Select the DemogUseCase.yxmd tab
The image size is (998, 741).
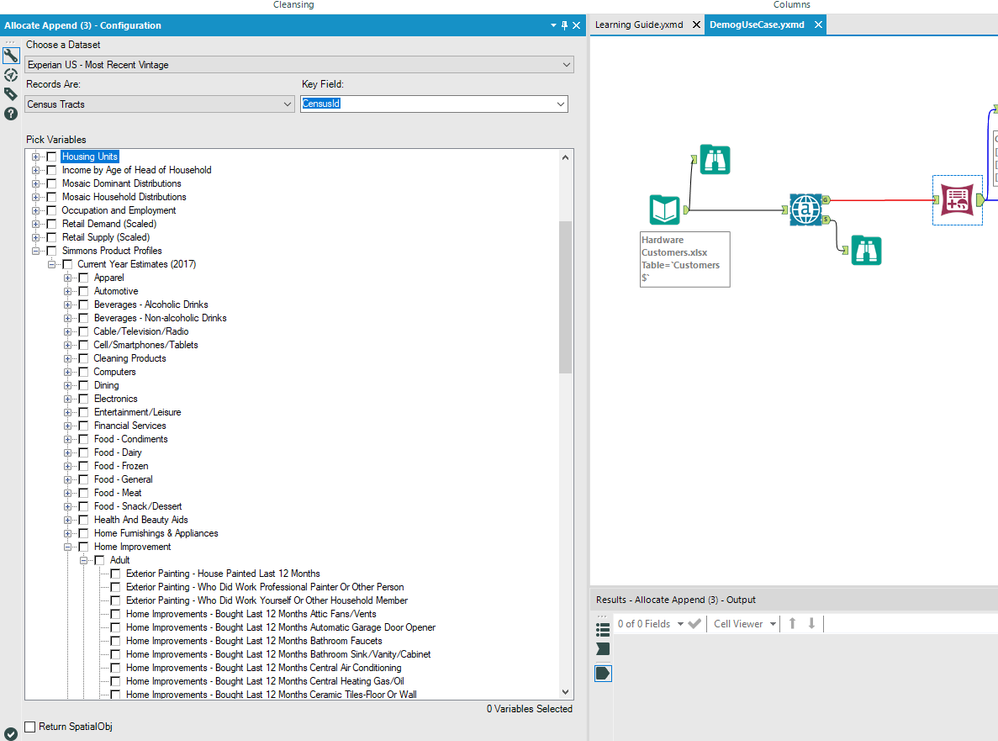pos(756,25)
